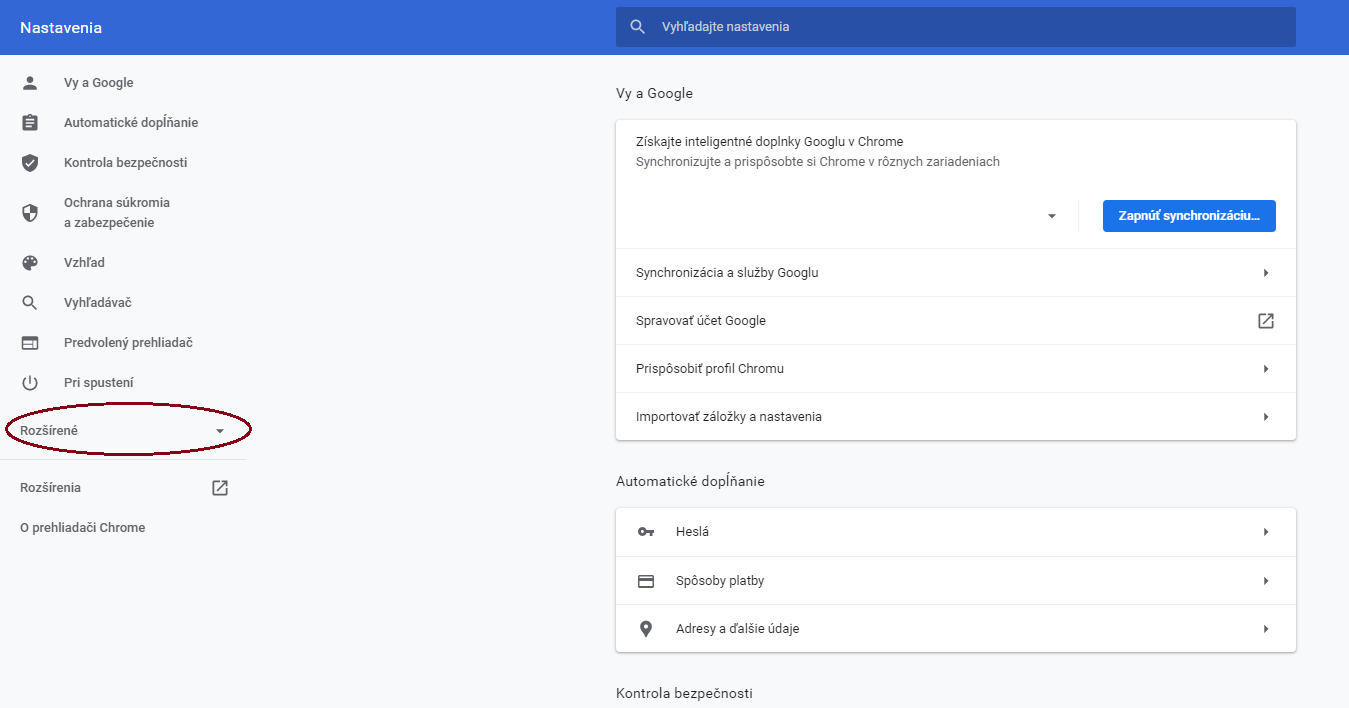
Task: Open O prehliadači Chrome
Action: 82,528
